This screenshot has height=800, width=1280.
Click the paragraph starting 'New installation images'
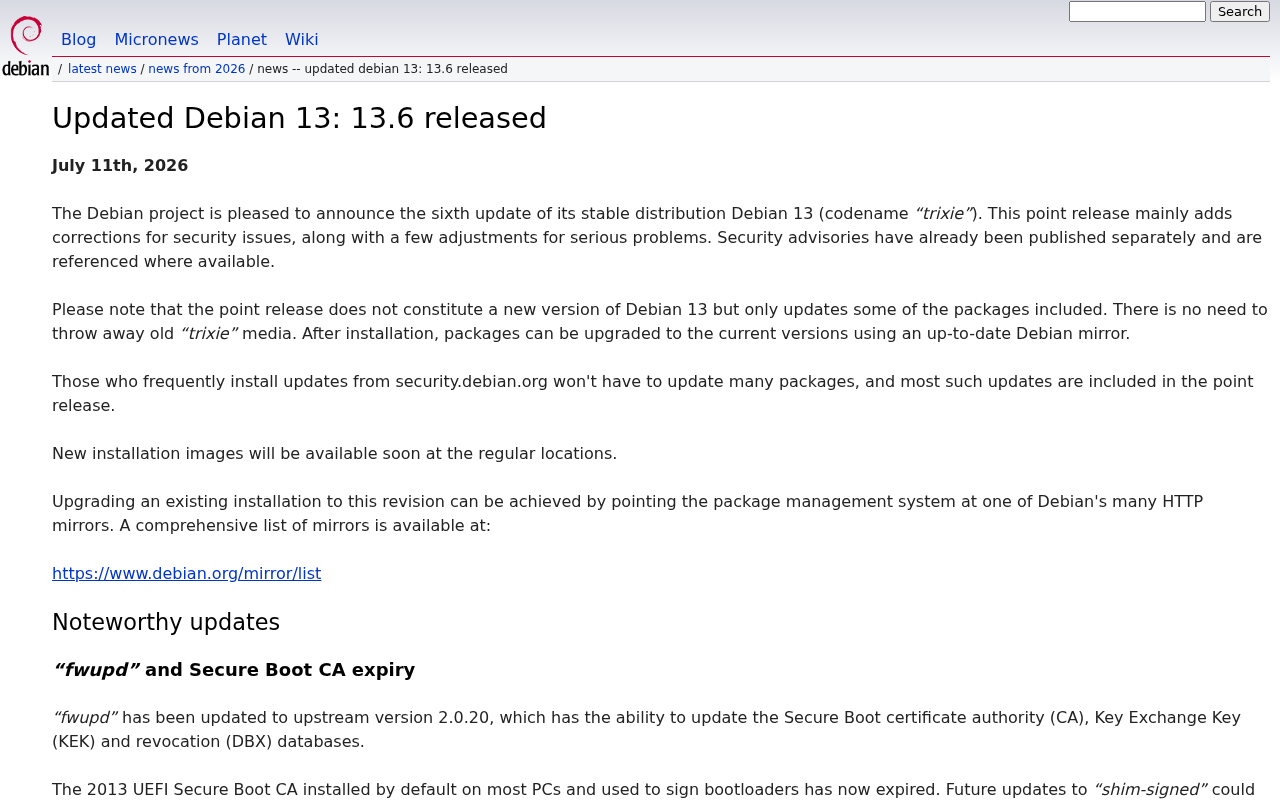pos(334,454)
